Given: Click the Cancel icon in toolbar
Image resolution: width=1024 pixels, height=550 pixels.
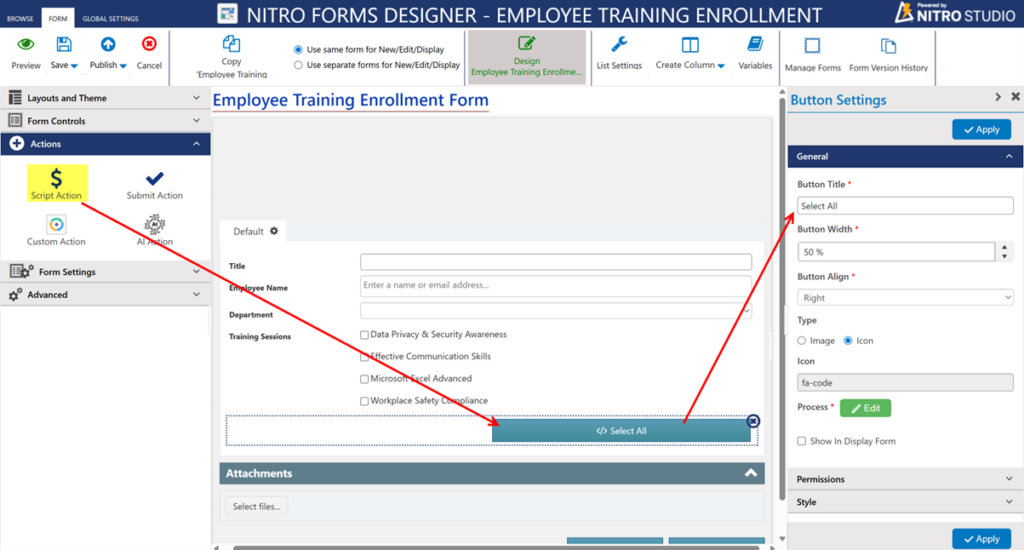Looking at the screenshot, I should click(149, 45).
